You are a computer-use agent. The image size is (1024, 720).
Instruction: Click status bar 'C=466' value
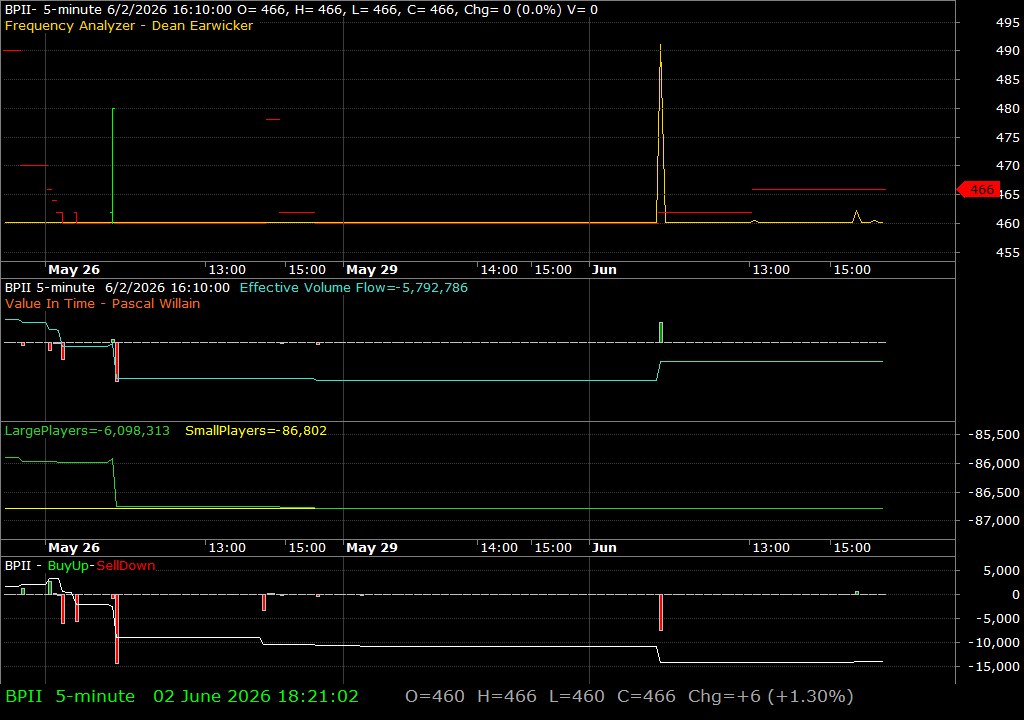tap(646, 696)
